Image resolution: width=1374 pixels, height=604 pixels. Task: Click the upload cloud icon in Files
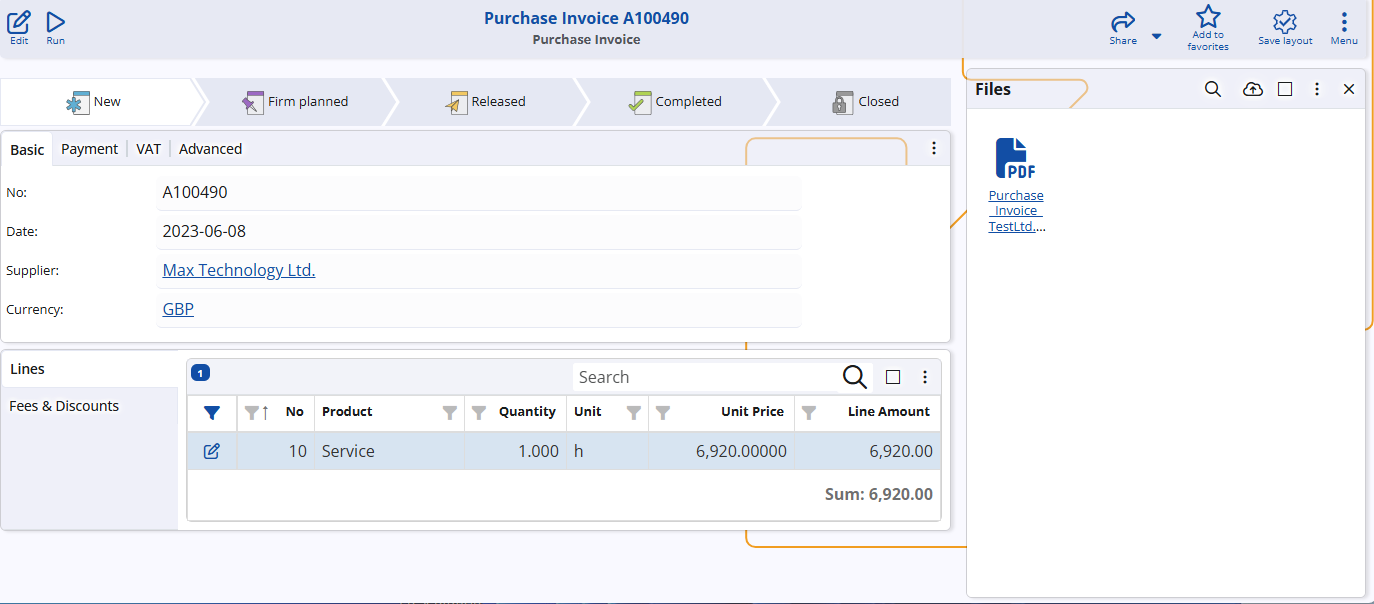point(1252,89)
